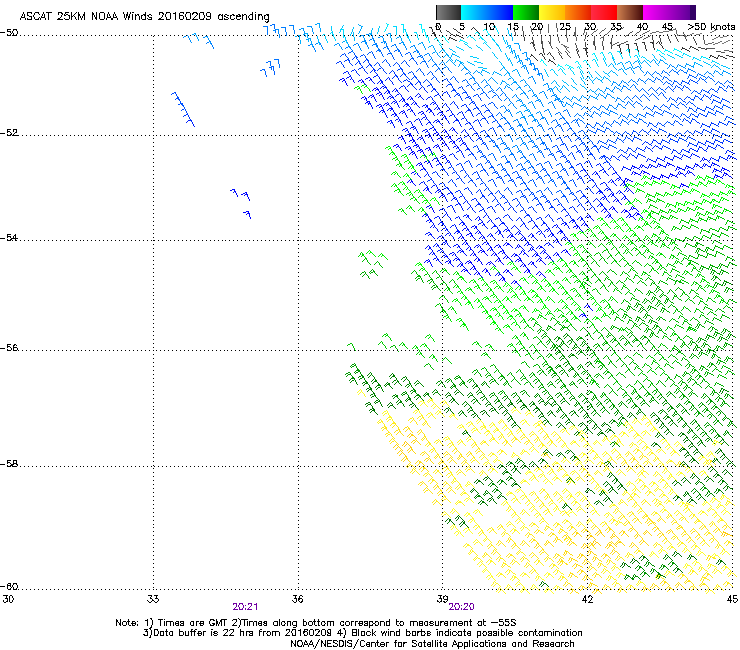Click the '>50 knots' legend label
This screenshot has height=650, width=740.
point(711,26)
